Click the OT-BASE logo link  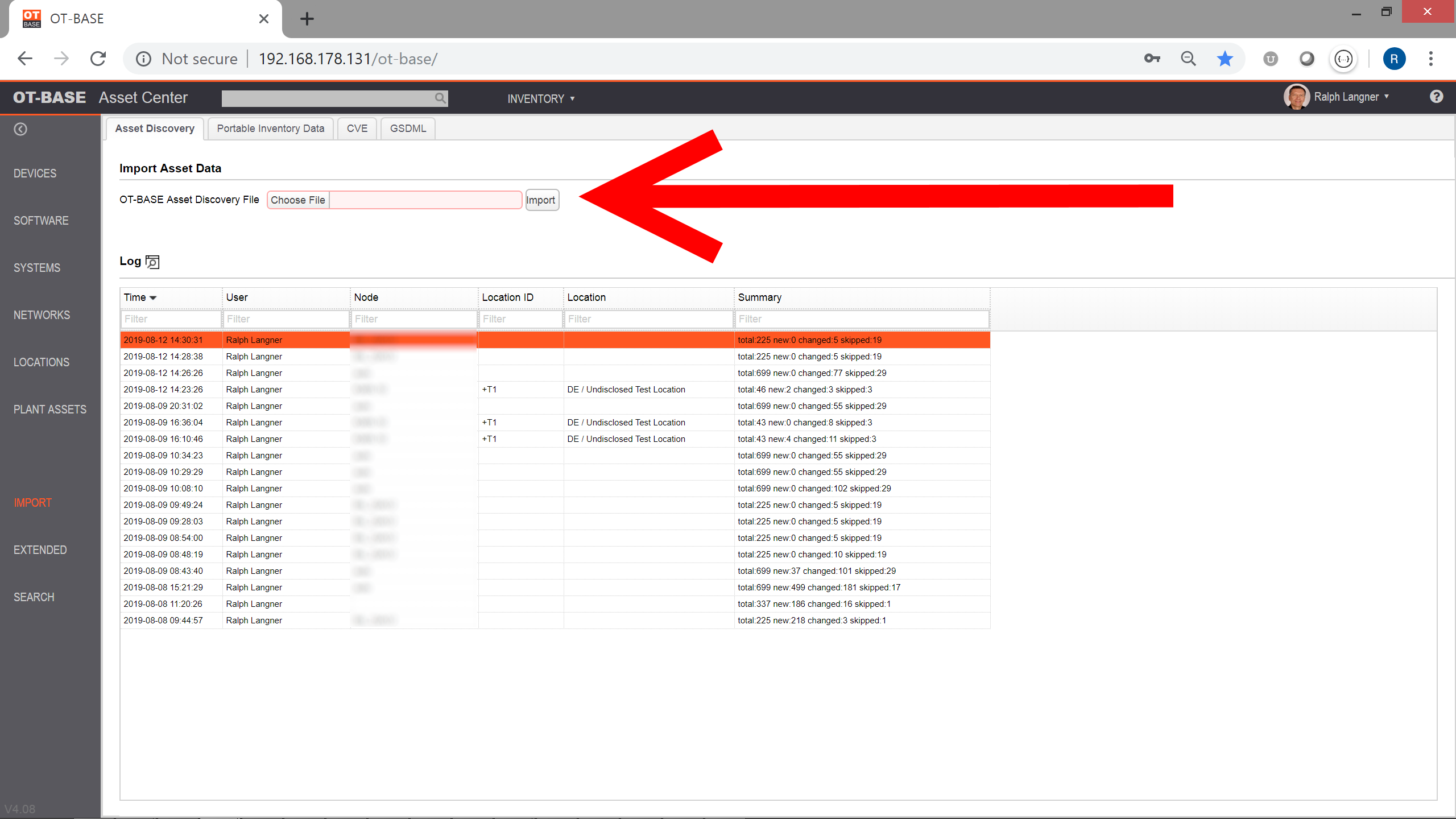point(49,97)
